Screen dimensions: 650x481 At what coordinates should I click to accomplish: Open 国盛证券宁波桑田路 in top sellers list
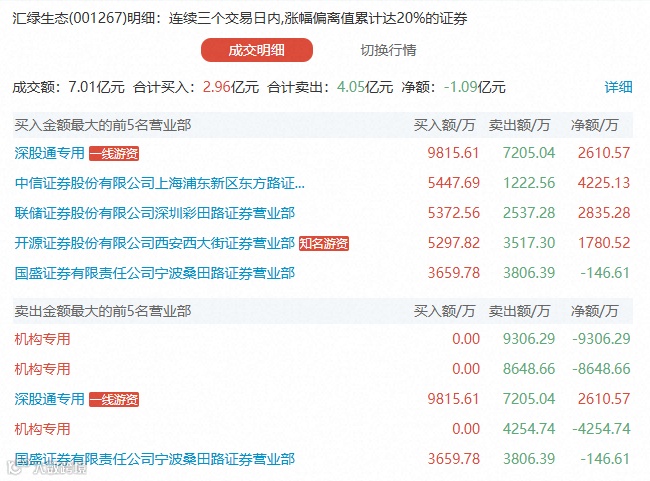click(155, 459)
